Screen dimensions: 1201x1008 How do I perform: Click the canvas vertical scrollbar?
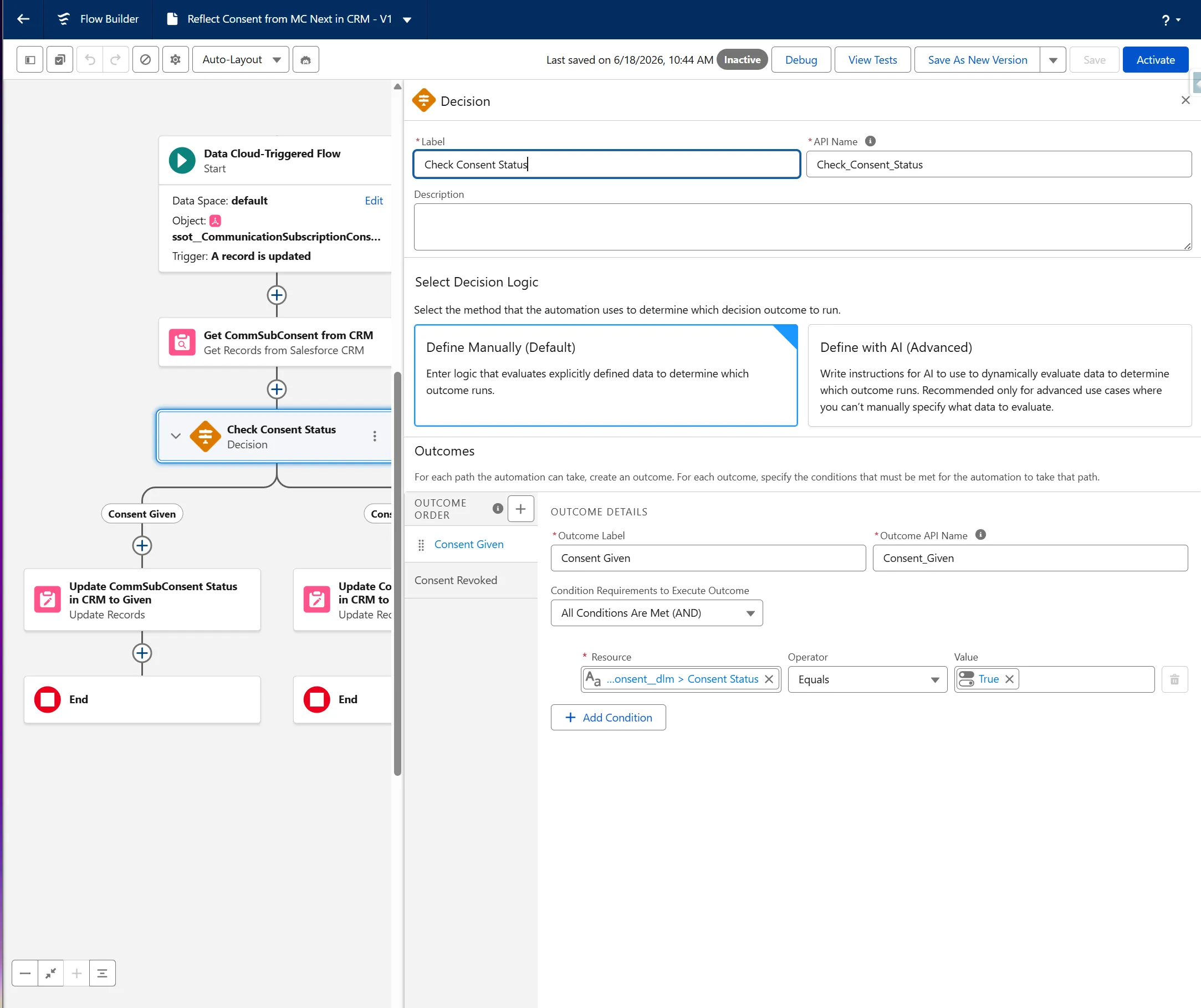[x=397, y=574]
